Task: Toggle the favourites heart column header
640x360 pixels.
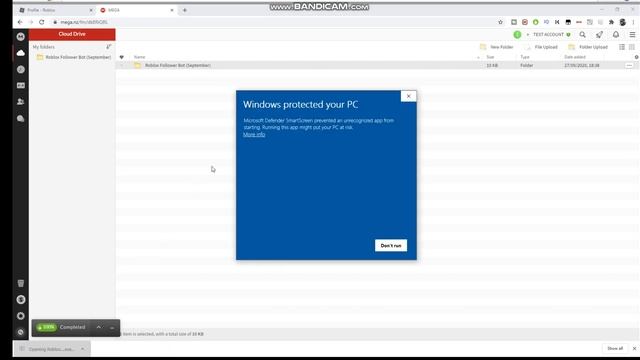Action: (x=122, y=57)
